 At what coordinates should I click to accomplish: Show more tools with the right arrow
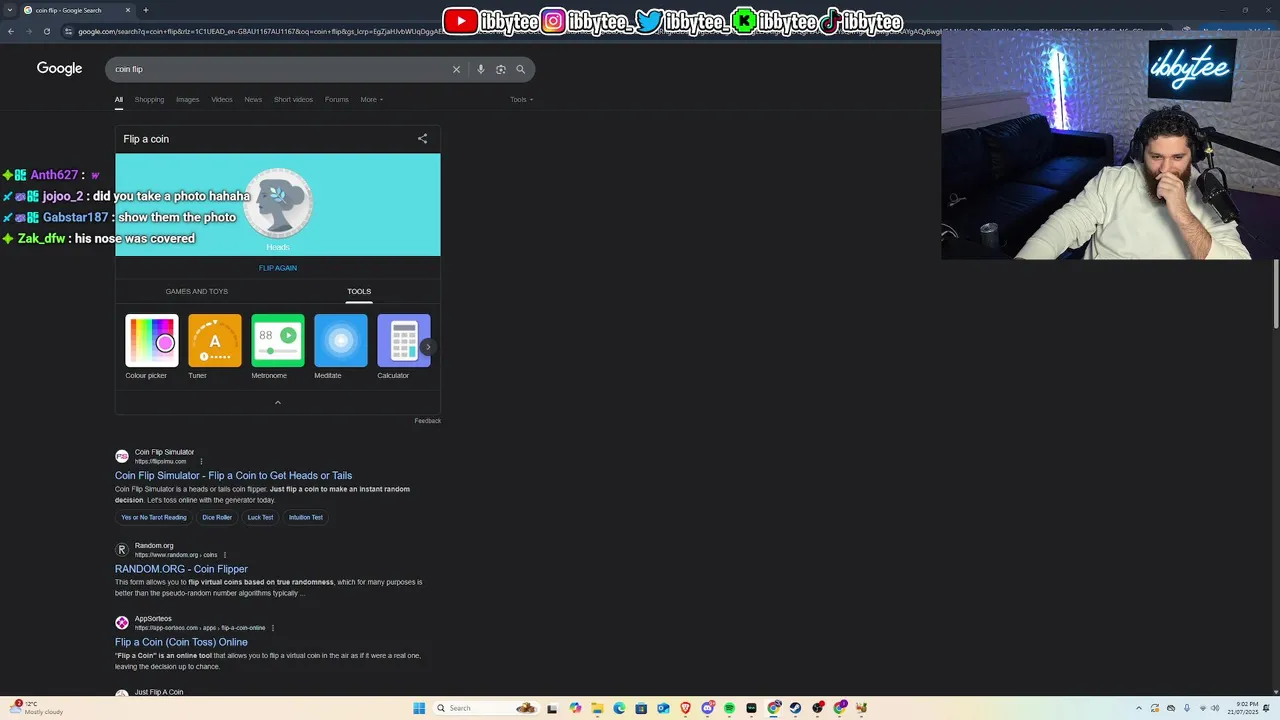pyautogui.click(x=428, y=347)
